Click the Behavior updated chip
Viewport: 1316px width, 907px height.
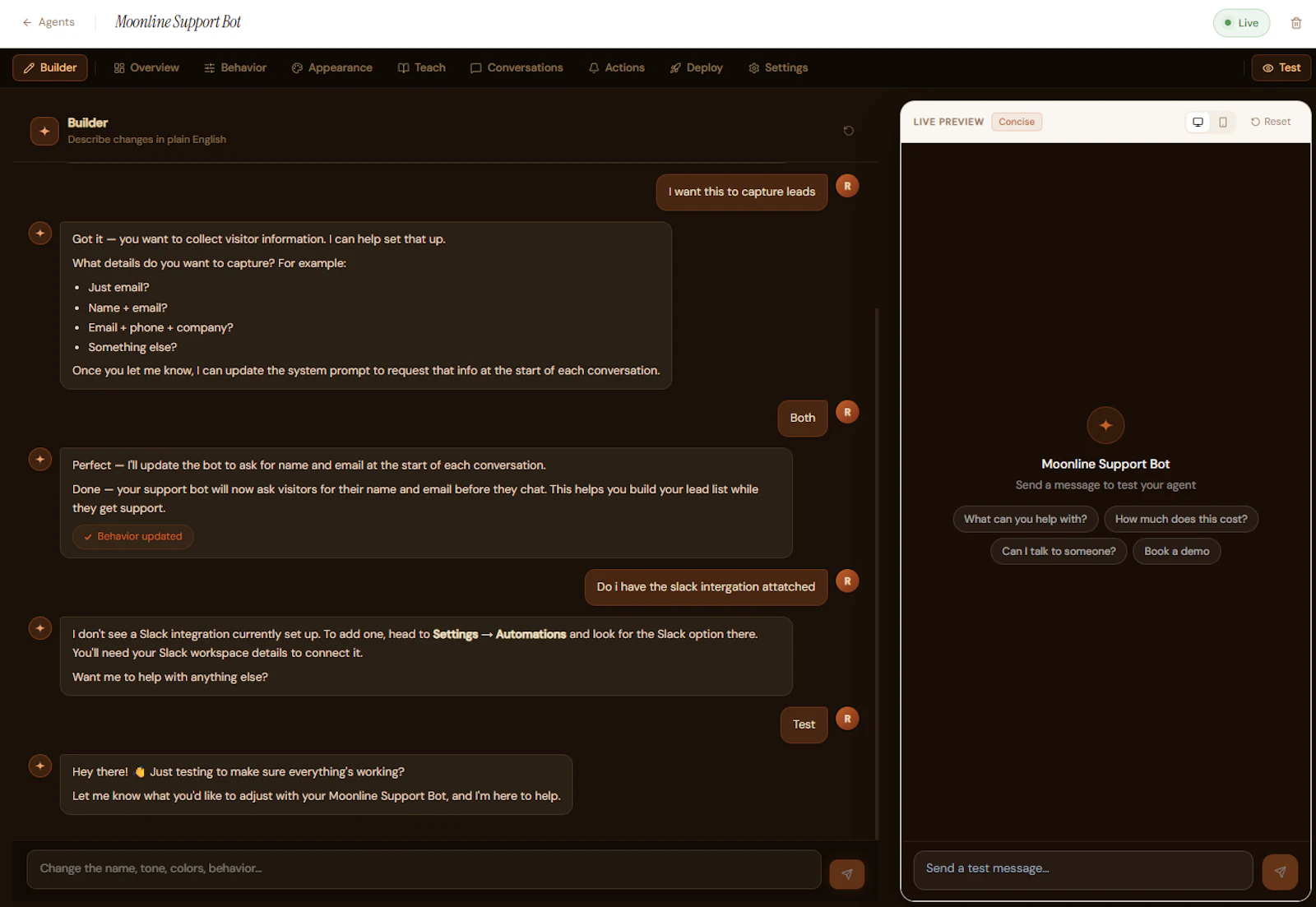point(133,536)
